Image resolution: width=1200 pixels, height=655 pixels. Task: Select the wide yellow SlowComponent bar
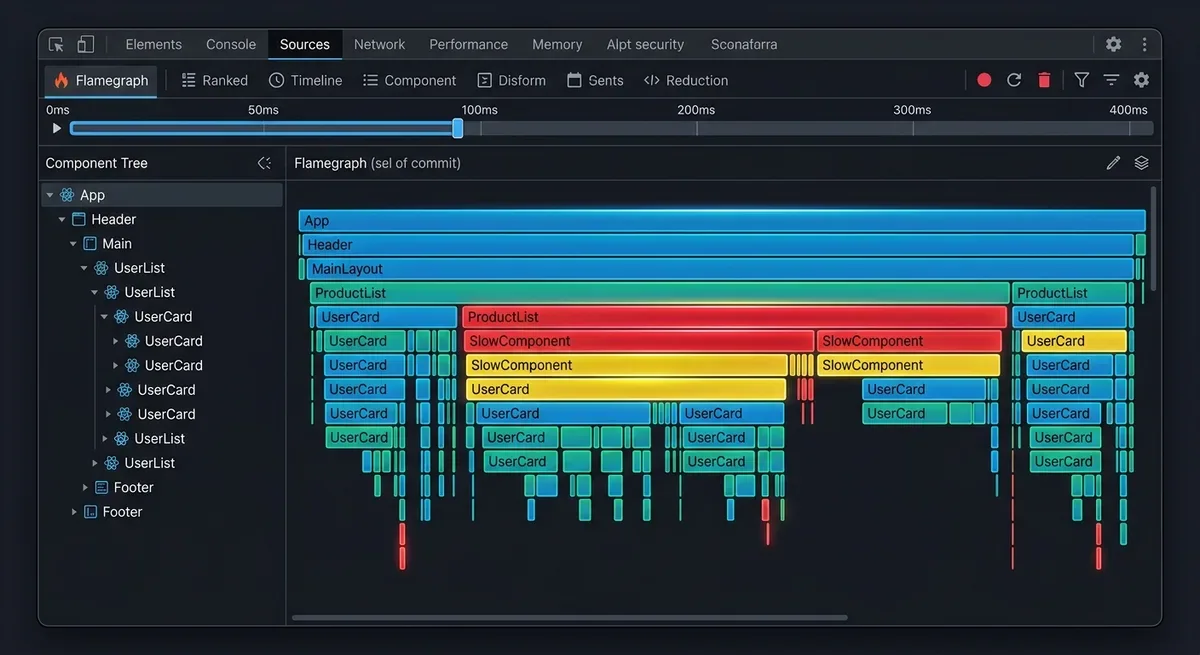(x=626, y=365)
